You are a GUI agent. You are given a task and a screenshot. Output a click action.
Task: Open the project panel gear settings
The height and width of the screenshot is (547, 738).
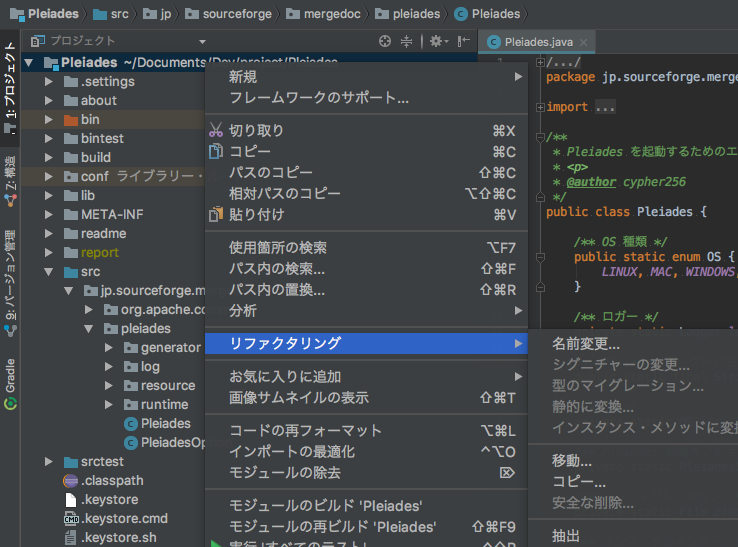pos(438,41)
